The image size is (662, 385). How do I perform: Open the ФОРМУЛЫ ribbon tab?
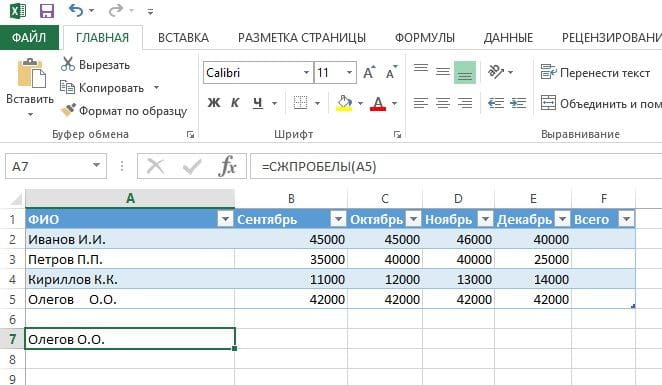tap(425, 38)
